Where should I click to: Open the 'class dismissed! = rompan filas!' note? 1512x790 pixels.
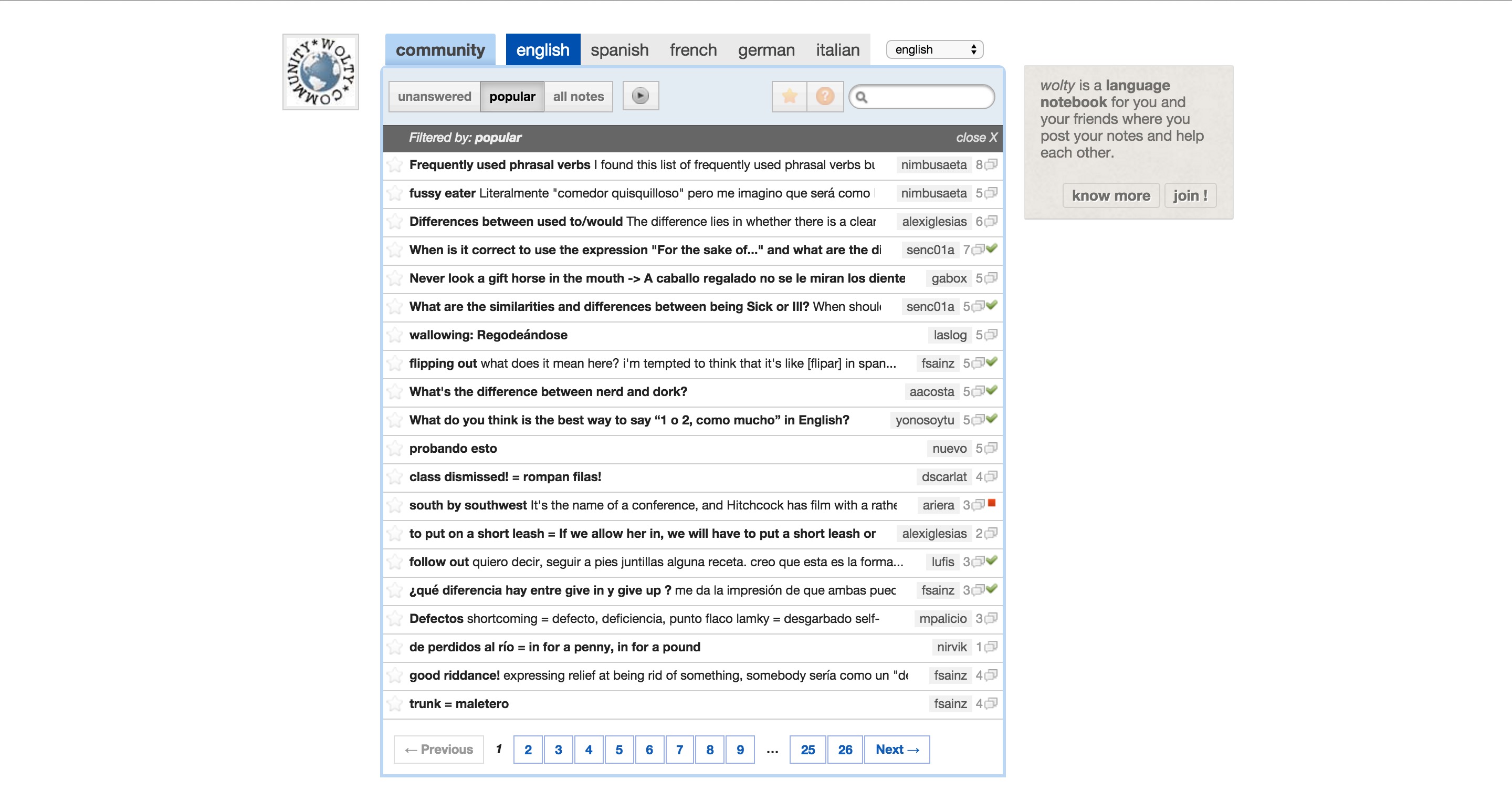pos(506,477)
